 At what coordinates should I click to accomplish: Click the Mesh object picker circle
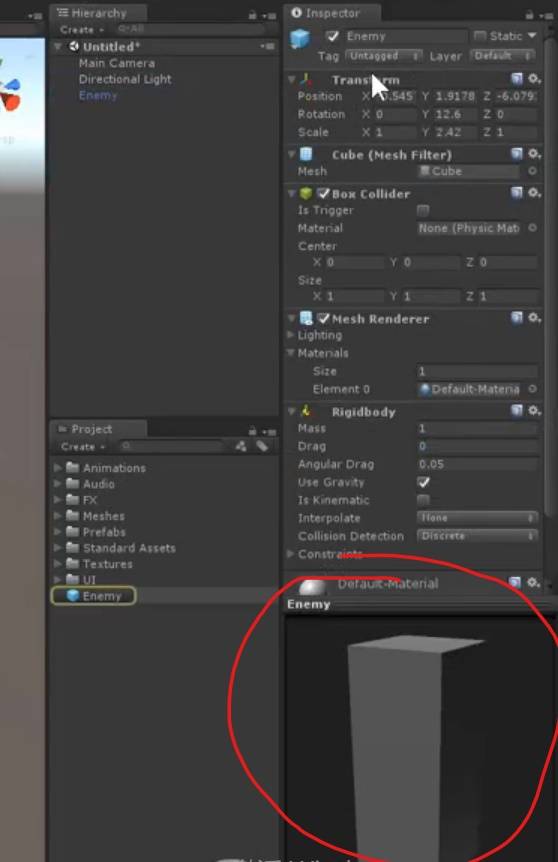(x=532, y=171)
